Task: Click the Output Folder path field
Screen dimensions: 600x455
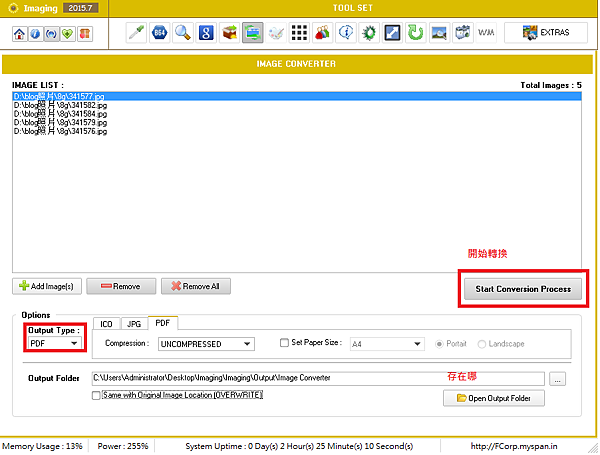Action: point(318,379)
